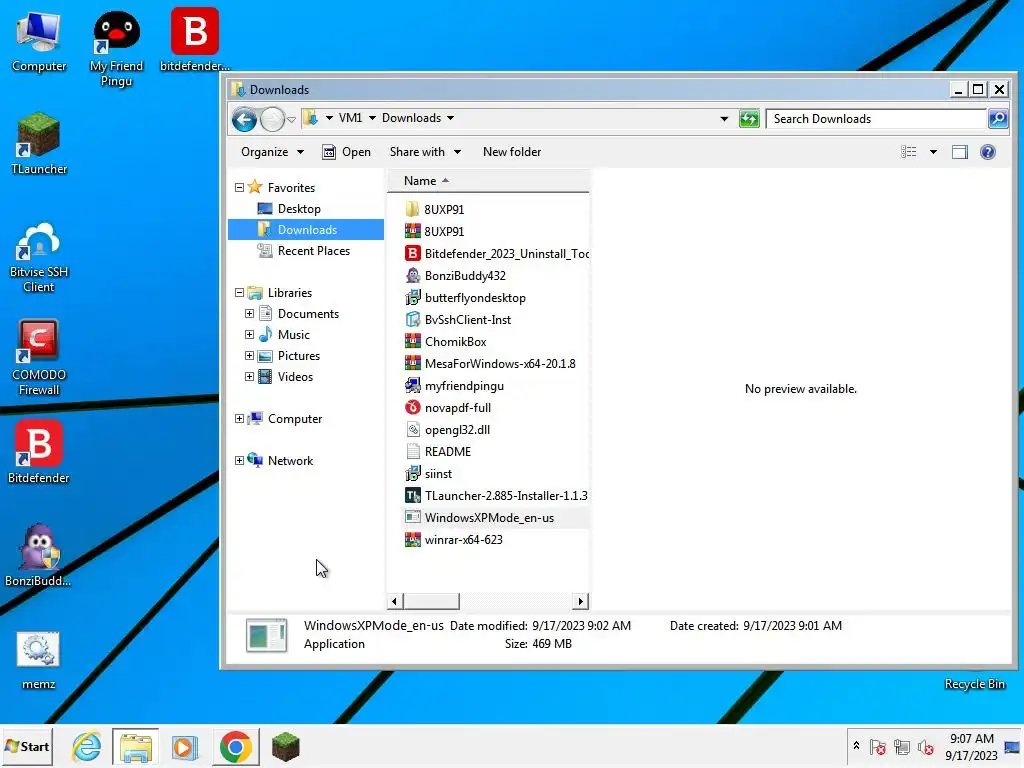Screen dimensions: 1024x768
Task: Select BonziBuddy432 file
Action: pos(455,276)
